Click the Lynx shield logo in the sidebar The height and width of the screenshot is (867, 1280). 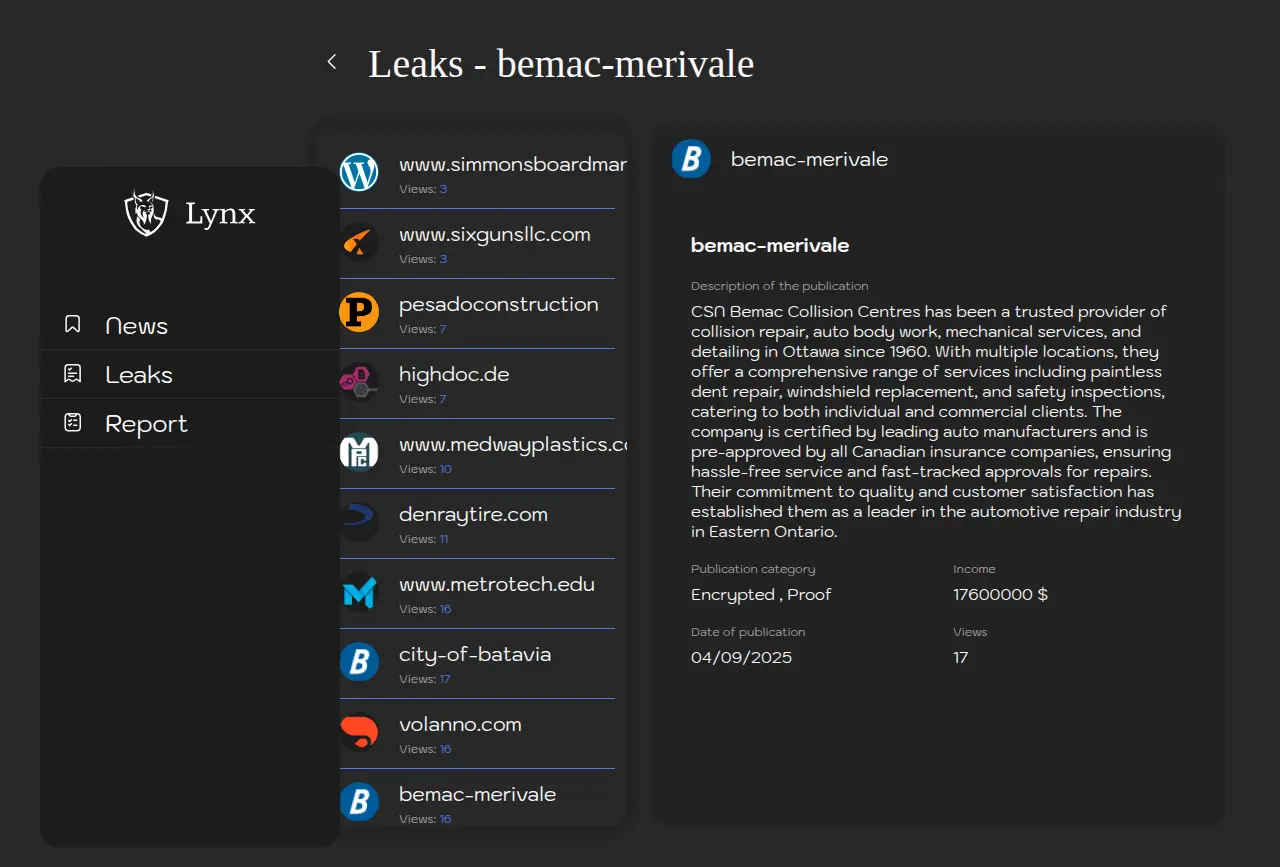[x=146, y=213]
